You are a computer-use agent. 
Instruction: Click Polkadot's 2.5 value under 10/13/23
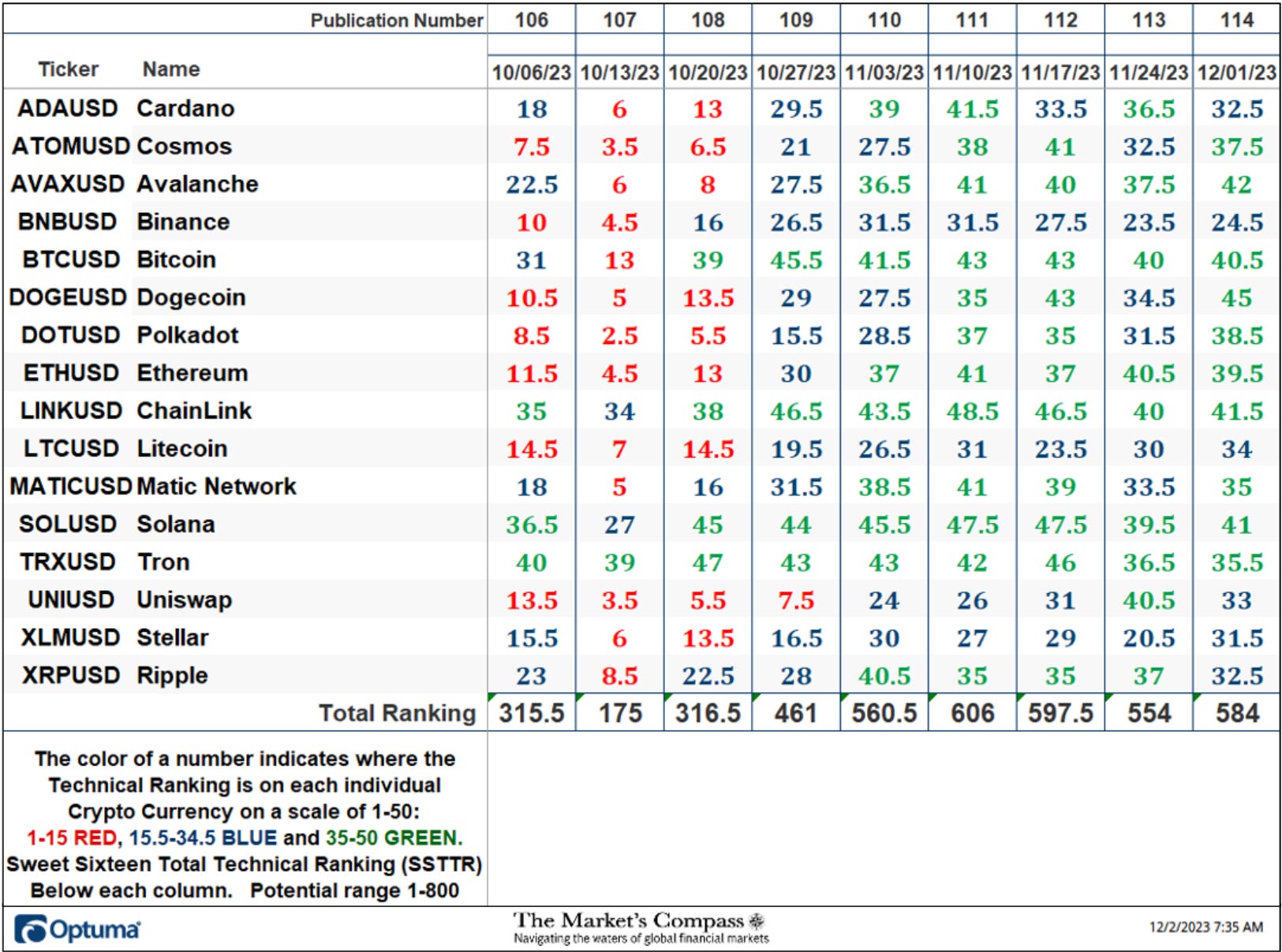point(620,335)
